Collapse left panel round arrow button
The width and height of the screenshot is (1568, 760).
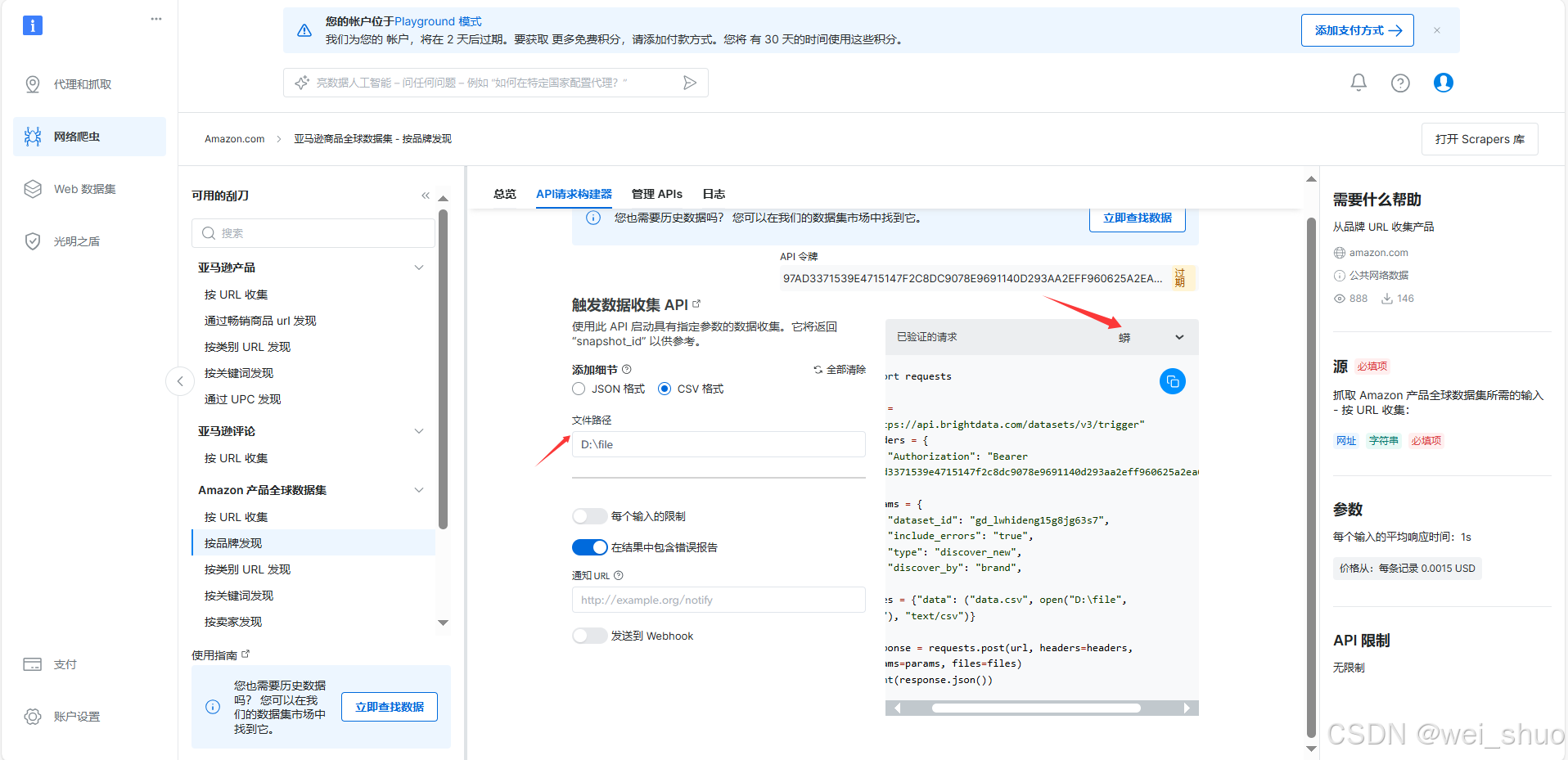(180, 381)
